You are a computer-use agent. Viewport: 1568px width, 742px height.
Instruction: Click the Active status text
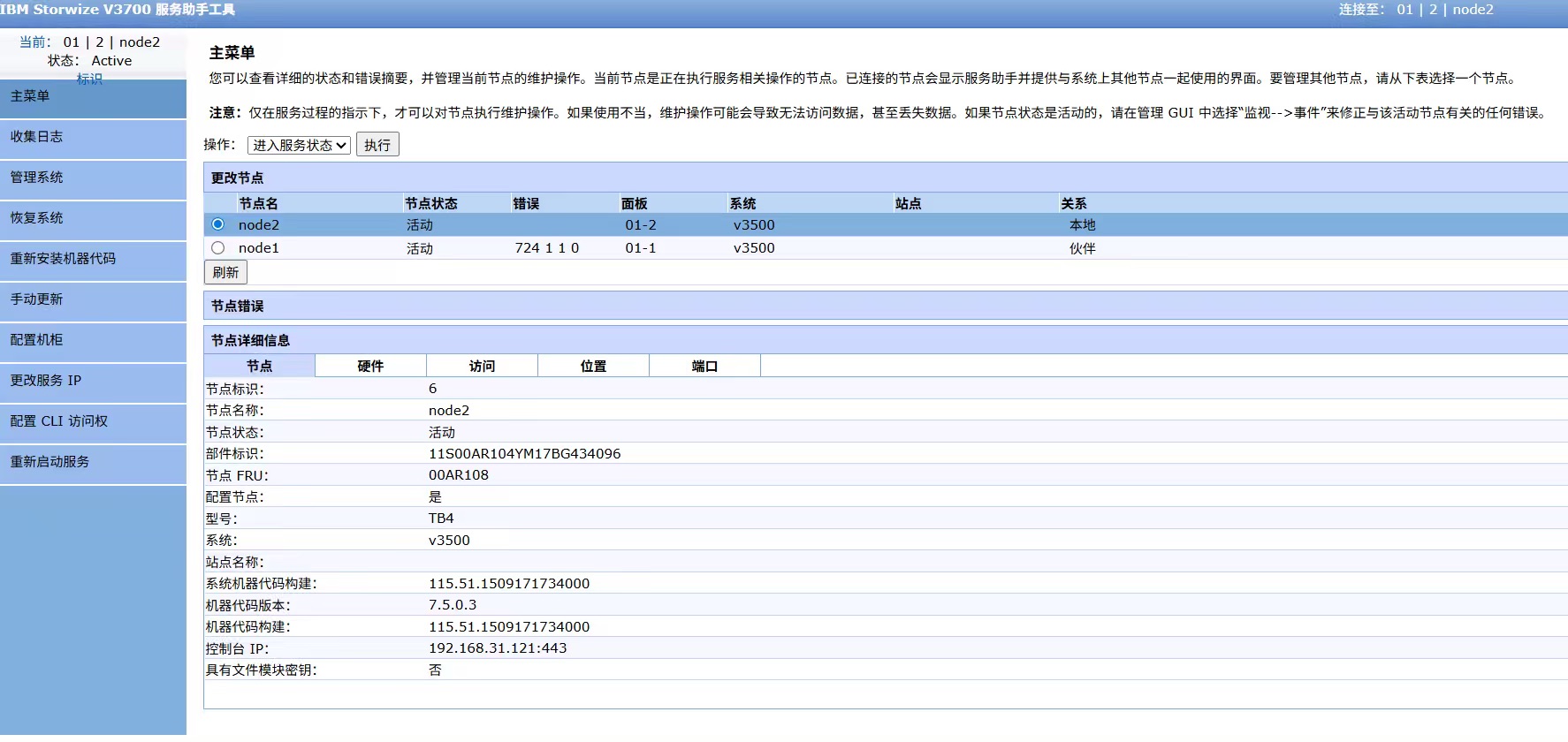pos(111,61)
